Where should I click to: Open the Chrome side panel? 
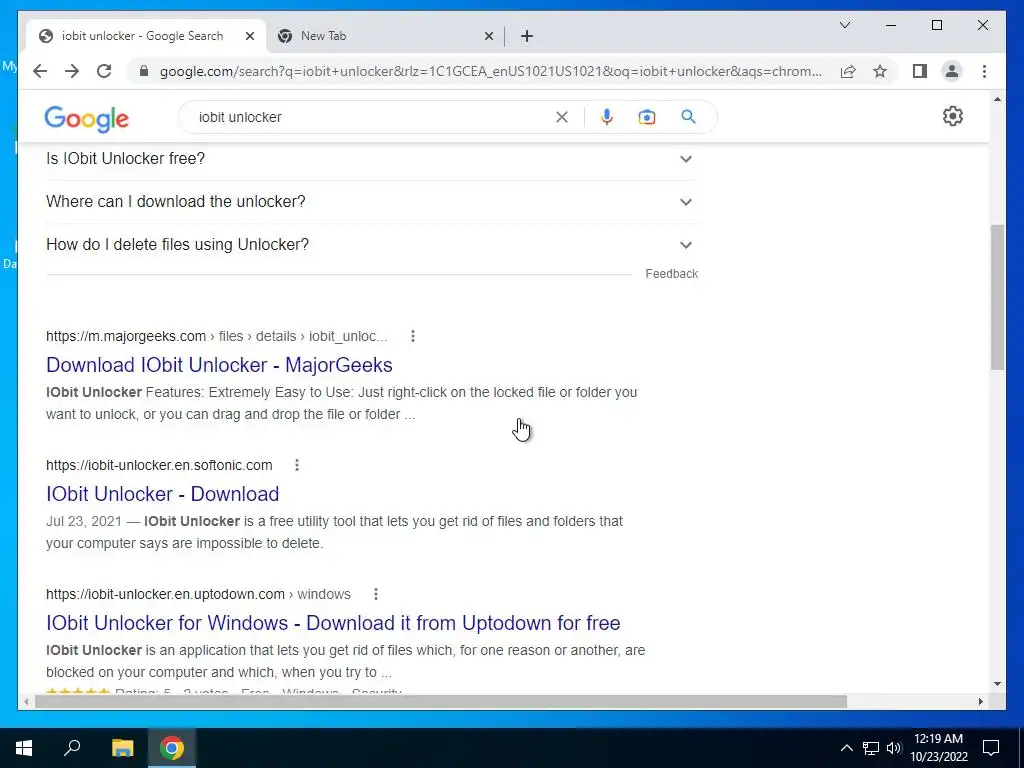[x=920, y=71]
